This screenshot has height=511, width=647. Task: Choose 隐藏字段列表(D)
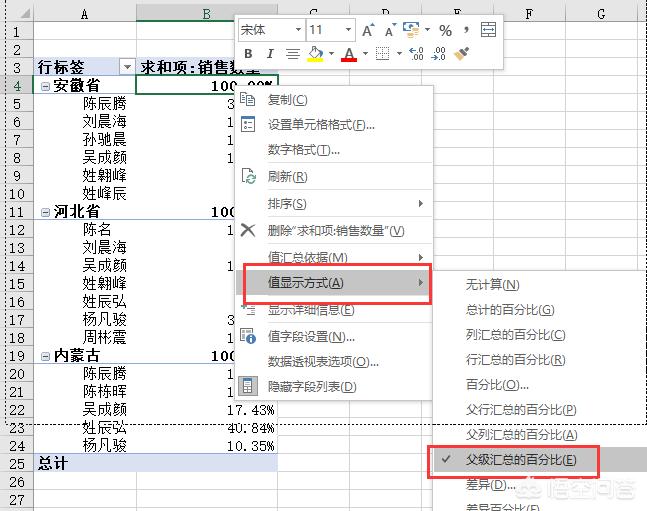tap(334, 387)
